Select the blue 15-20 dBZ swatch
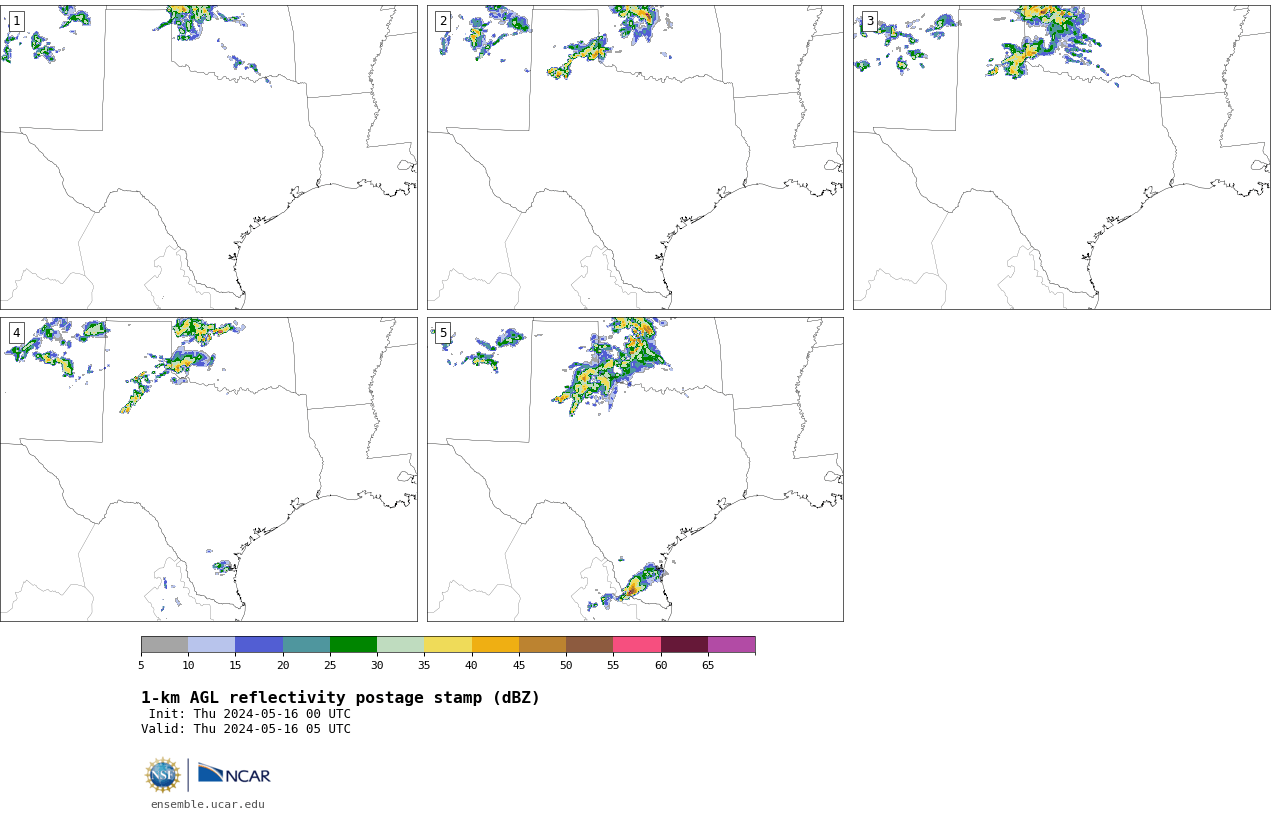Image resolution: width=1280 pixels, height=815 pixels. 259,645
